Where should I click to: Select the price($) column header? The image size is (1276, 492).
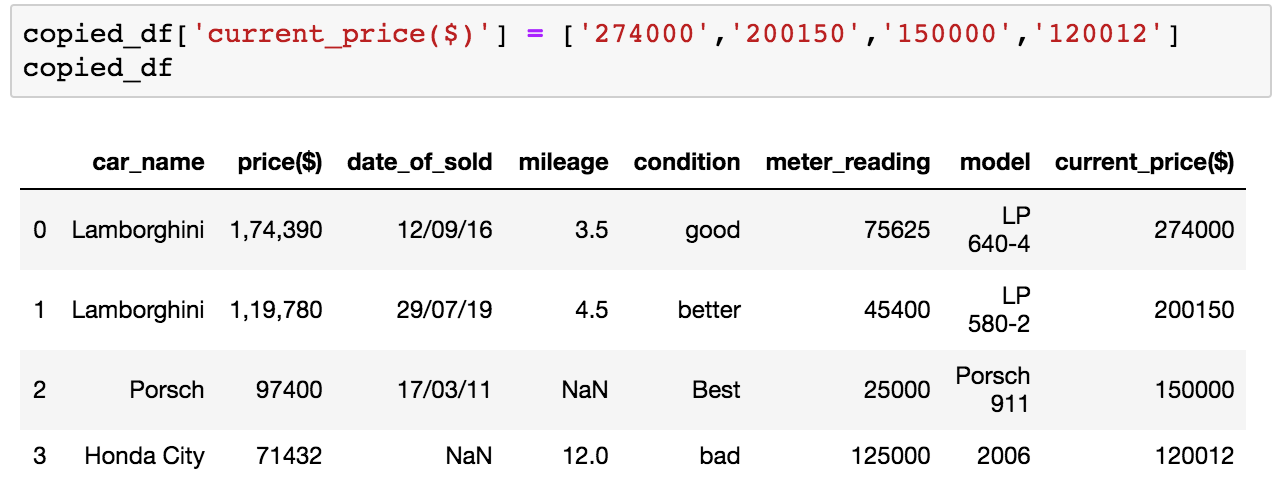point(280,162)
